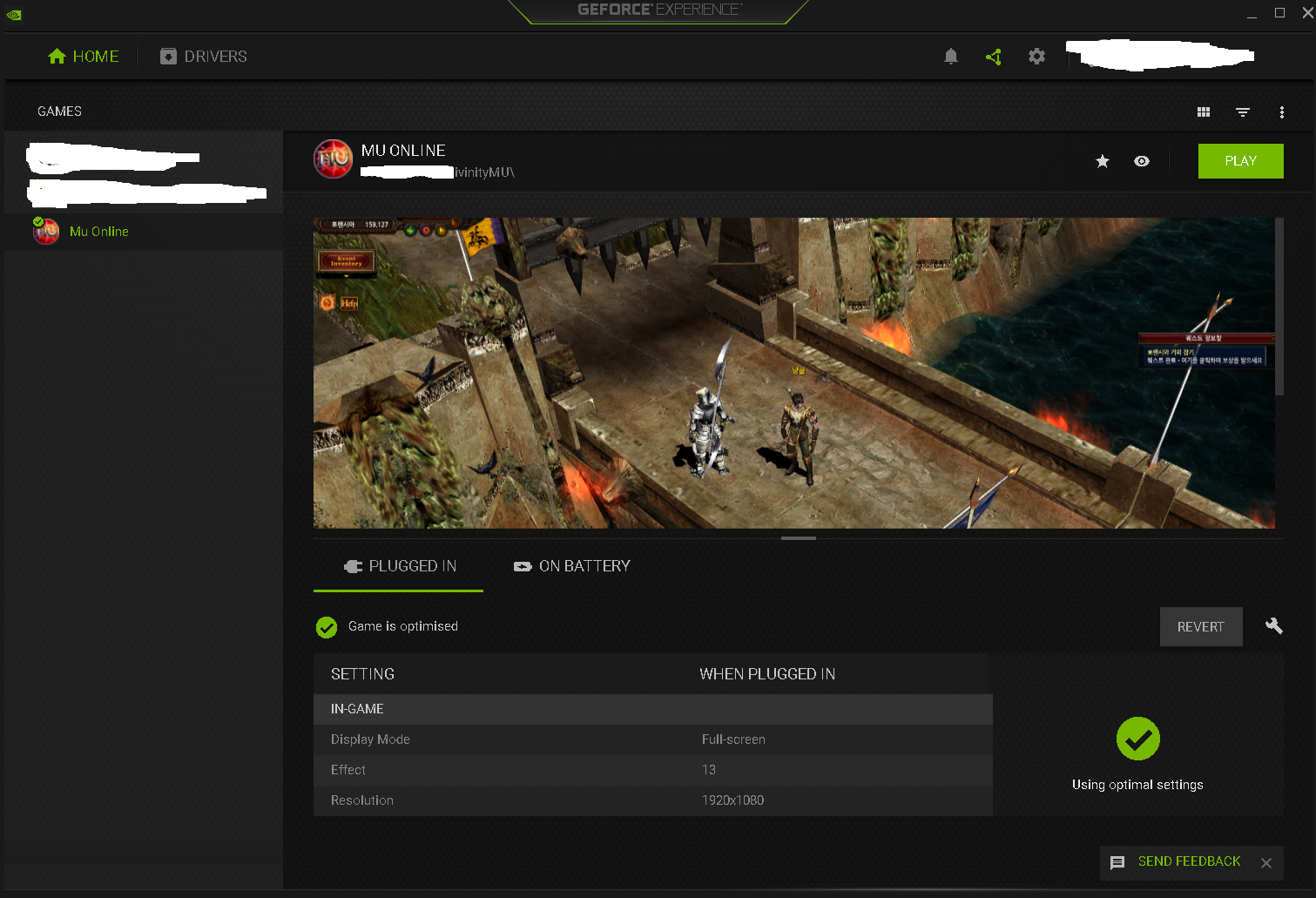Select the PLUGGED IN tab
Image resolution: width=1316 pixels, height=898 pixels.
point(398,567)
